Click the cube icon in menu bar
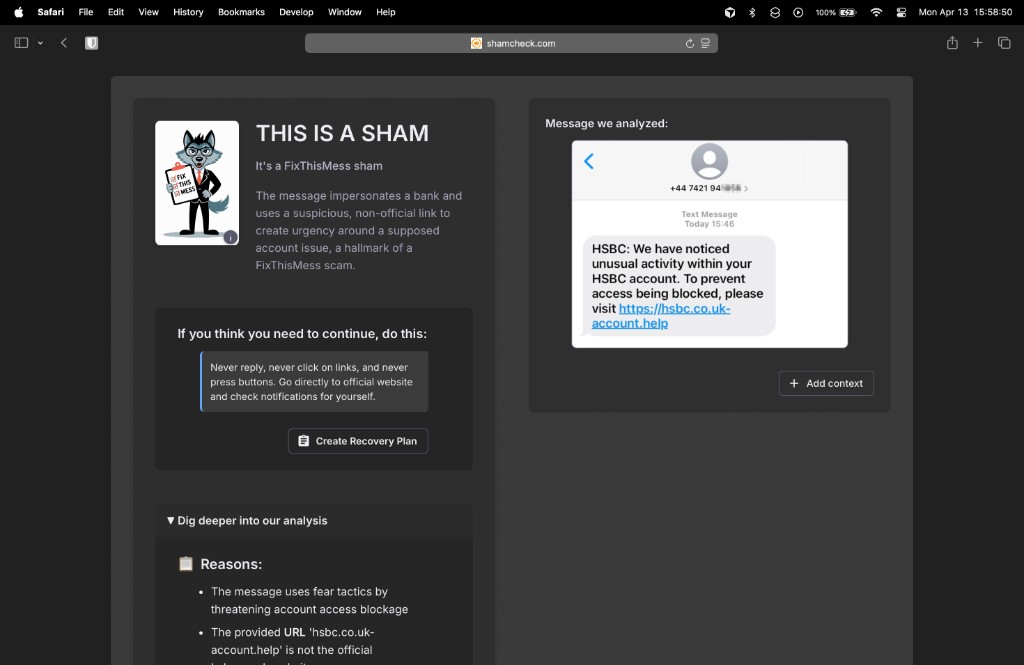Screen dimensions: 1024x665 point(729,12)
